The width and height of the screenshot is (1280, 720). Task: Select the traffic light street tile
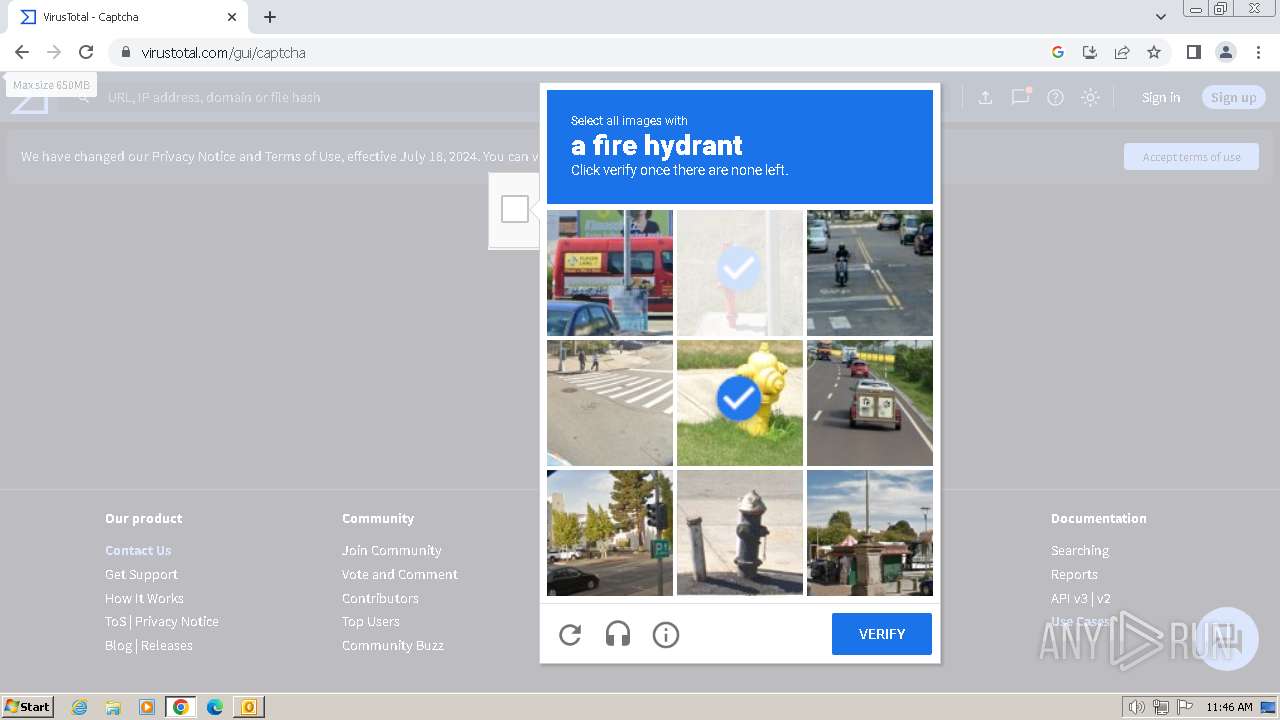point(610,533)
